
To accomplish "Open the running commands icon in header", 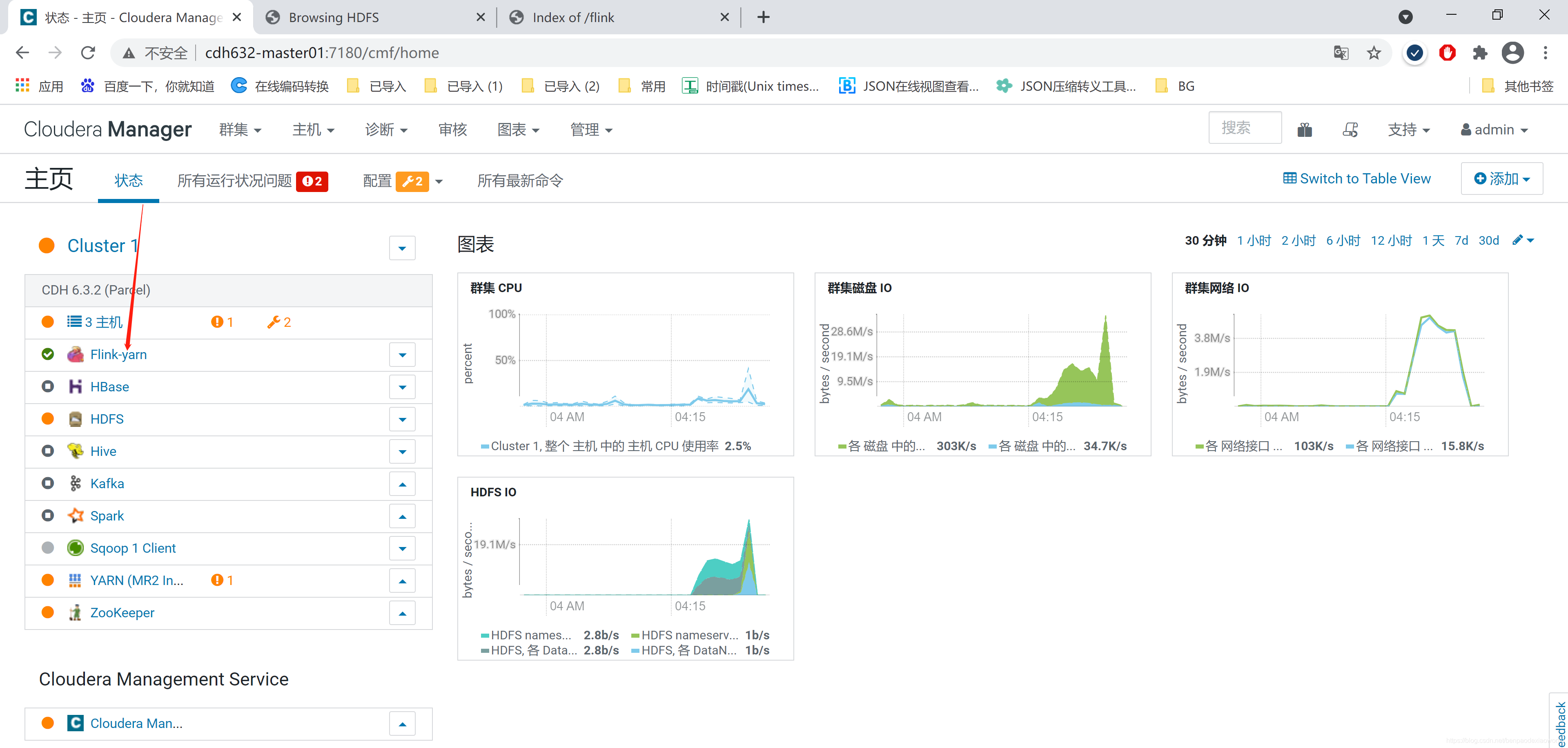I will point(1350,130).
